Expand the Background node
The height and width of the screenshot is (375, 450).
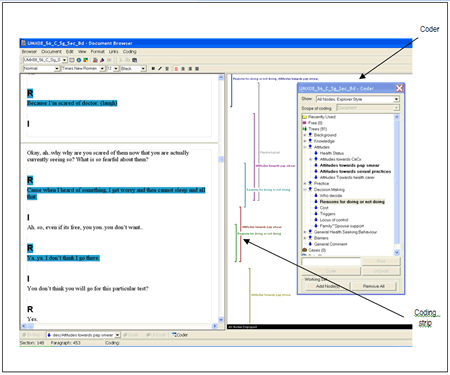[305, 135]
